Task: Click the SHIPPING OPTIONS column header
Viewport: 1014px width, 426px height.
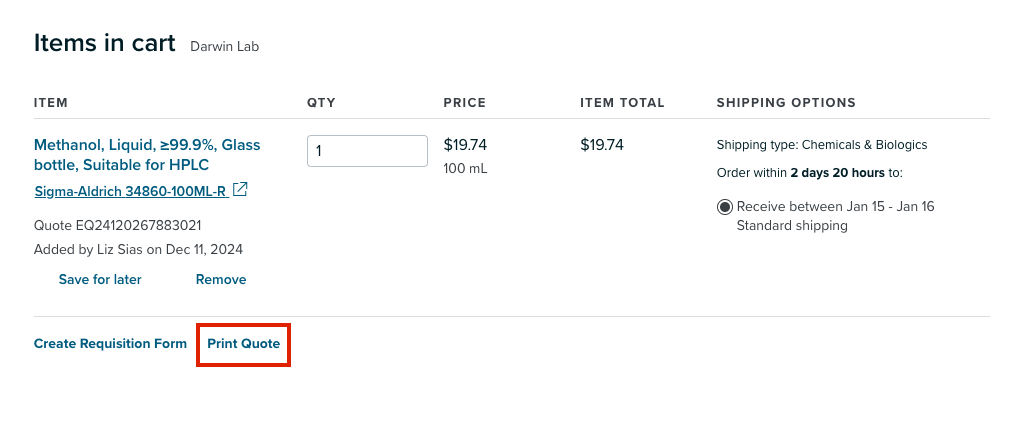Action: click(x=786, y=103)
